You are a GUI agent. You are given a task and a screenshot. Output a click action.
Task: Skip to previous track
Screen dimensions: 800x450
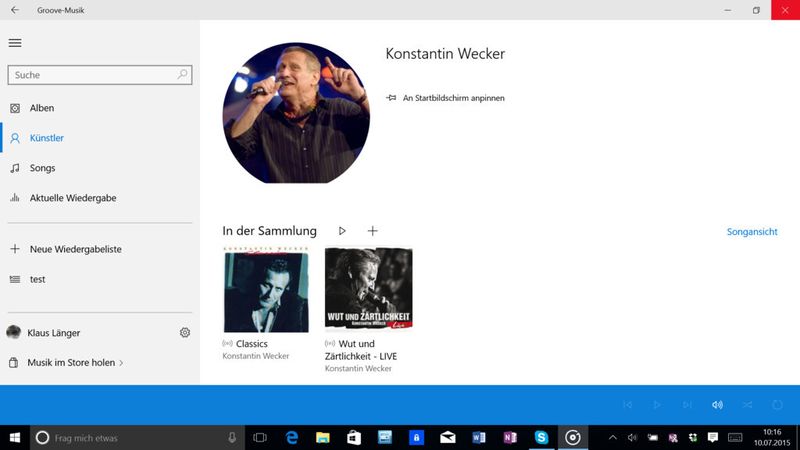point(627,405)
